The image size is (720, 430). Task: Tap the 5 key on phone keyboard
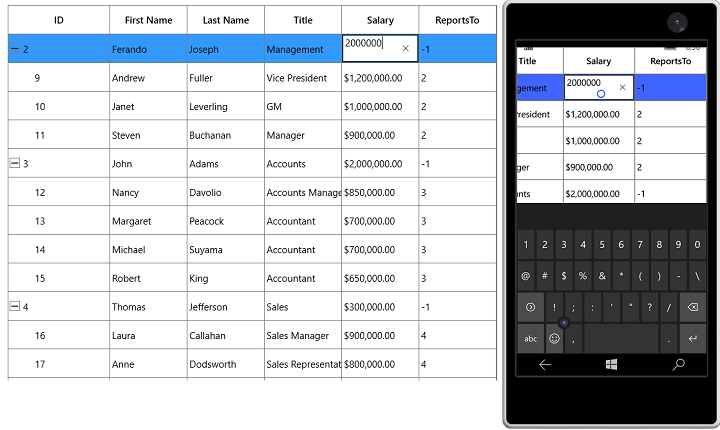tap(602, 245)
